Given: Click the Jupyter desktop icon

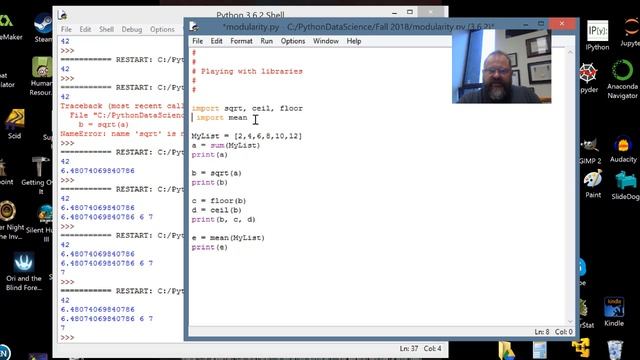Looking at the screenshot, I should pyautogui.click(x=631, y=33).
